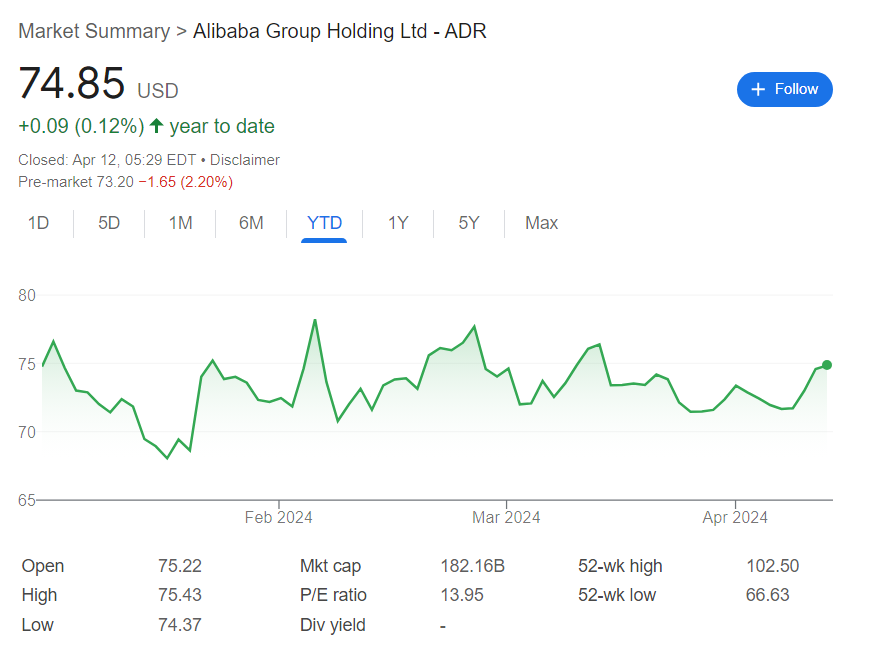Click the Apr 2024 axis label

(x=735, y=517)
